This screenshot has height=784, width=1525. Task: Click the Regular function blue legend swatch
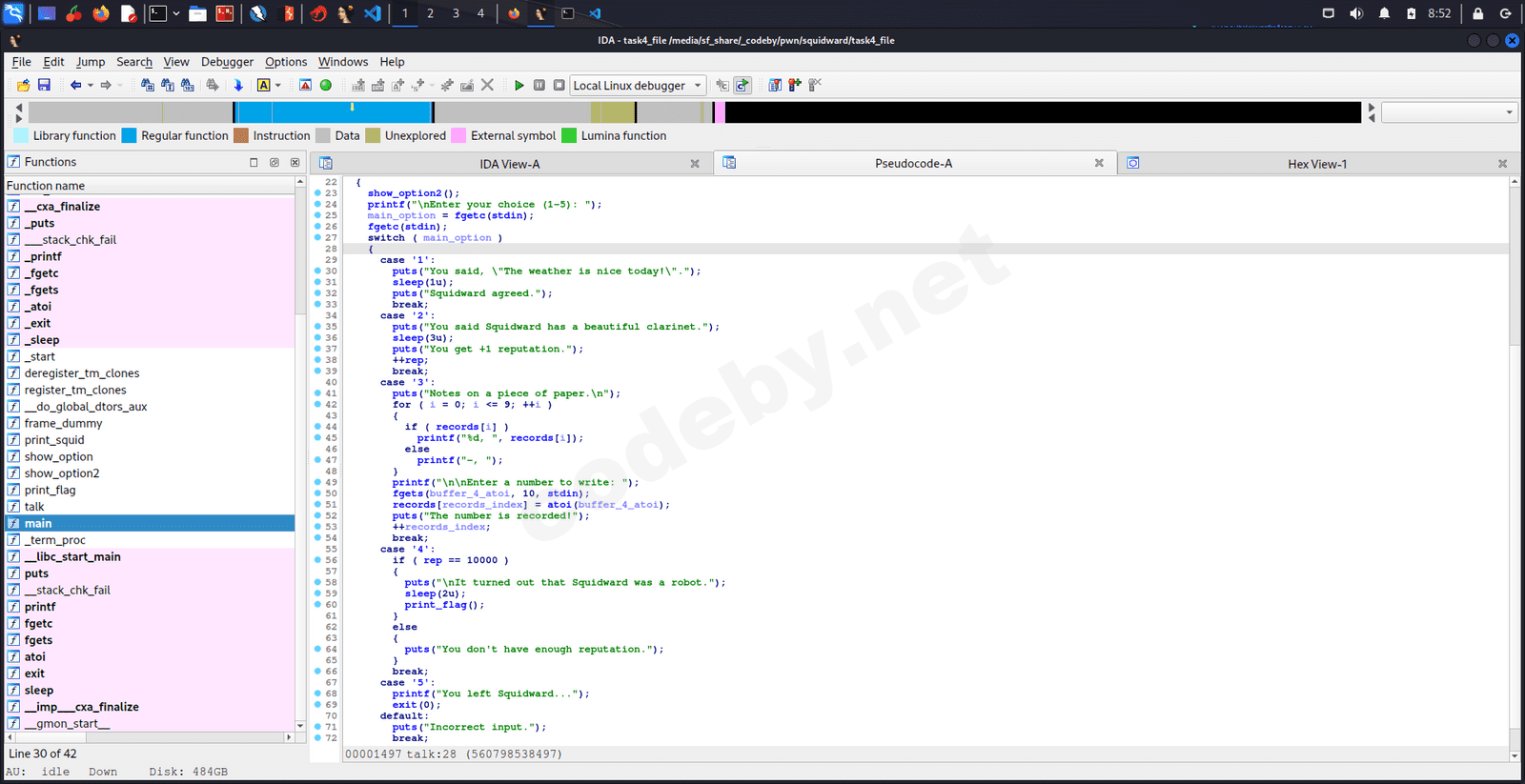pyautogui.click(x=130, y=136)
